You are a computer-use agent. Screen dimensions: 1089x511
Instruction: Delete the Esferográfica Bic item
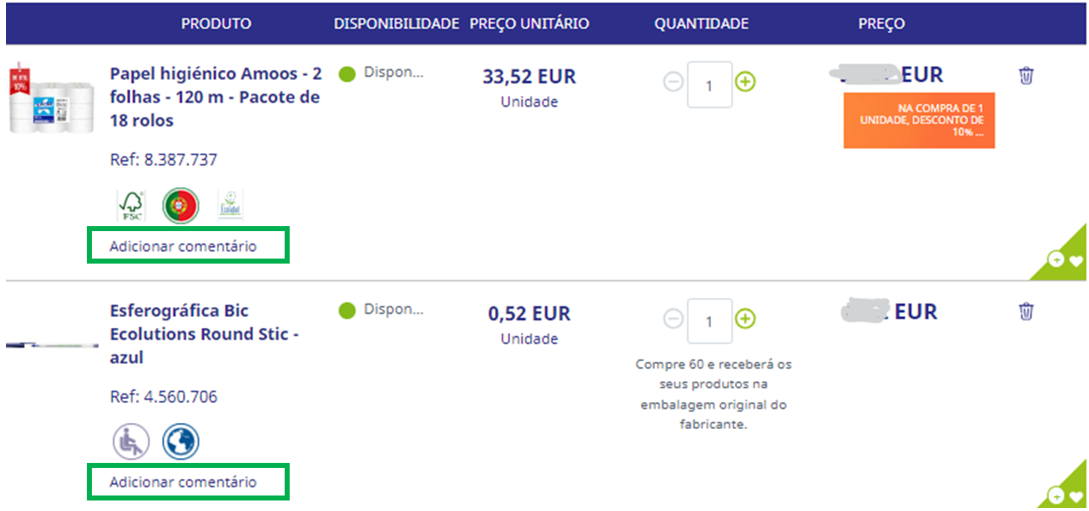pos(1026,311)
